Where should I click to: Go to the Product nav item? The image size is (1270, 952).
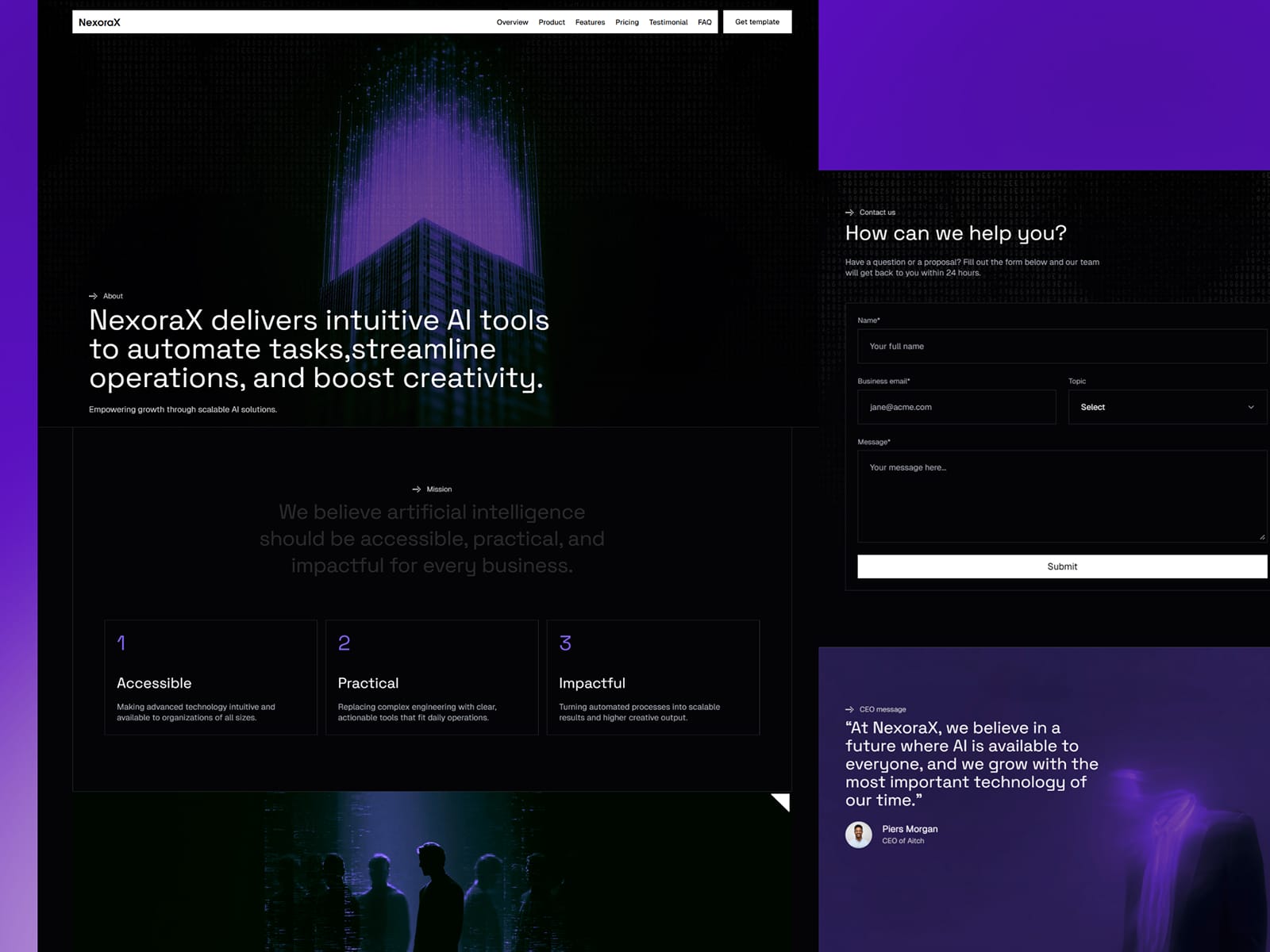[552, 22]
